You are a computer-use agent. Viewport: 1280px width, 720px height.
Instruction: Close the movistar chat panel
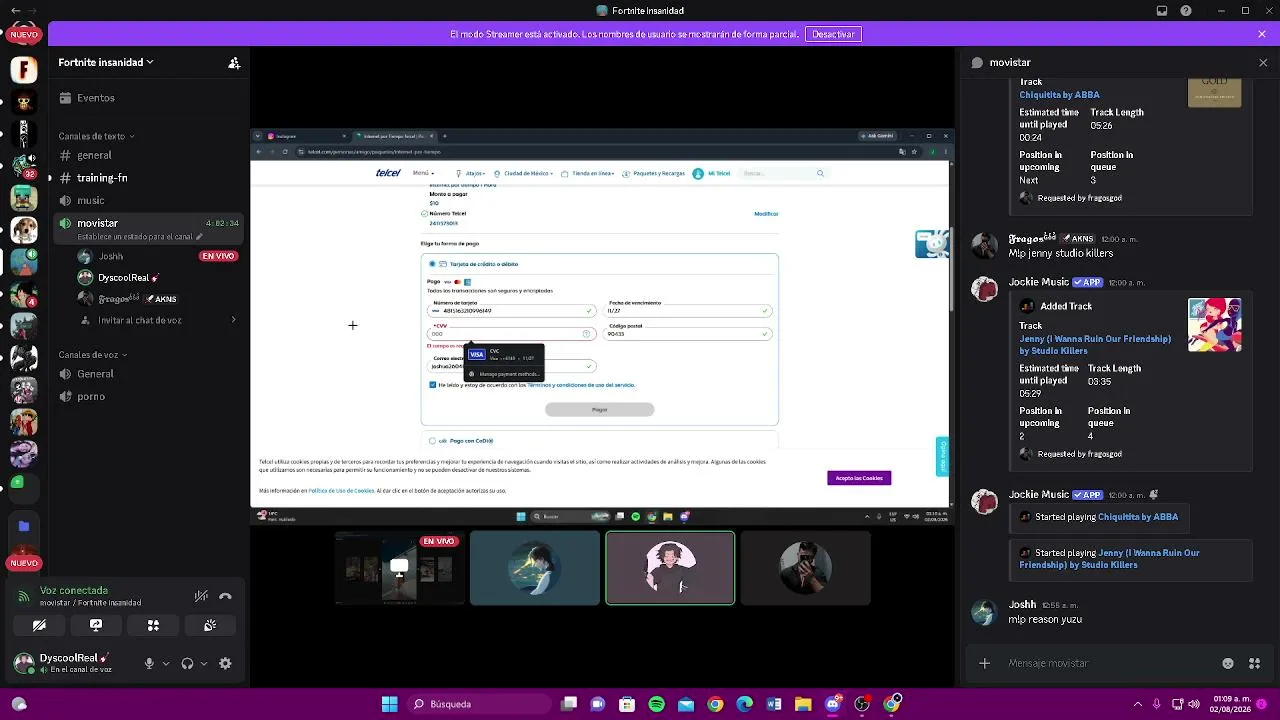click(x=1263, y=62)
